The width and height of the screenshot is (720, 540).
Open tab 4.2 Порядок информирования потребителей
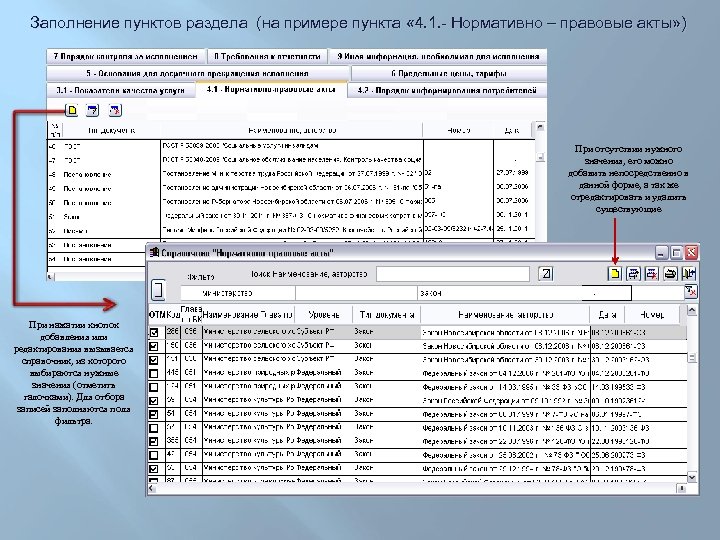click(x=447, y=90)
